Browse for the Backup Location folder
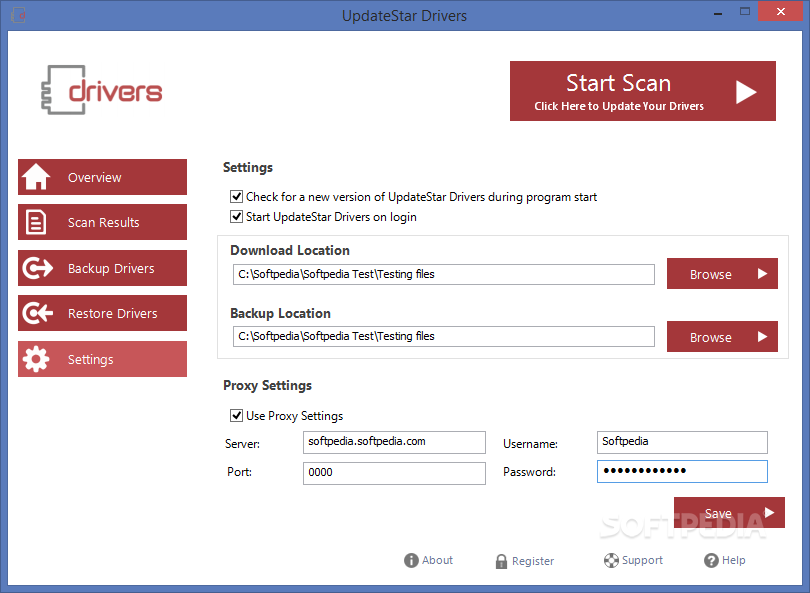The width and height of the screenshot is (810, 593). click(x=722, y=337)
